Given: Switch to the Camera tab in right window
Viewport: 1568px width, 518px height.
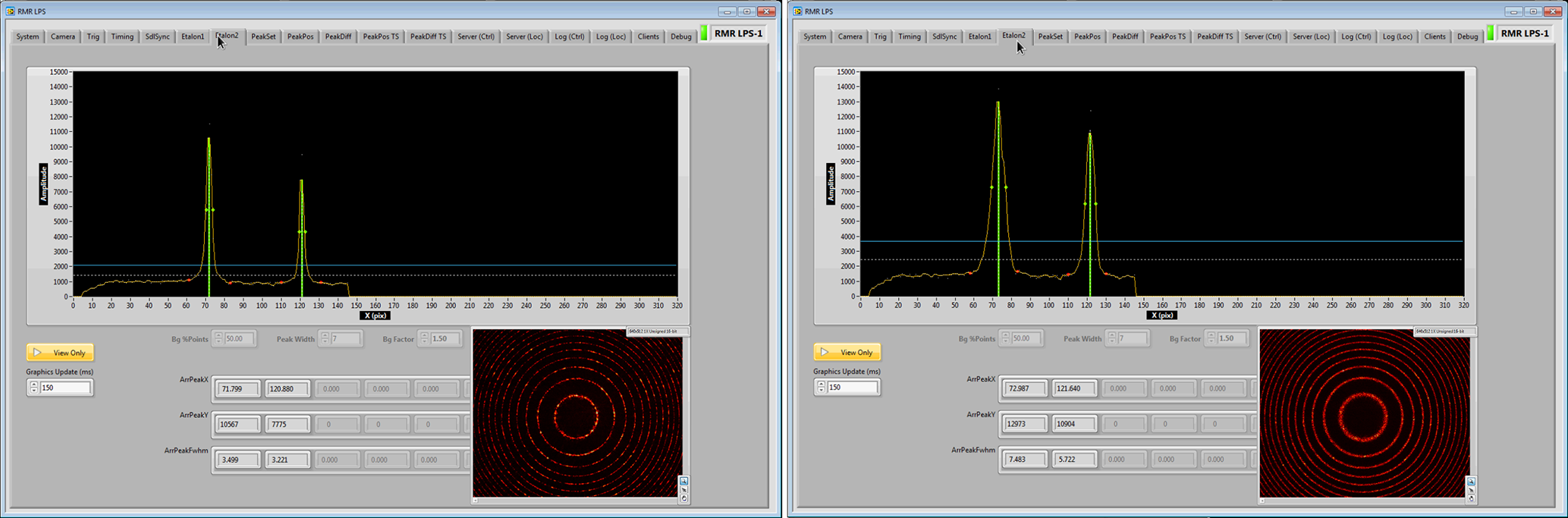Looking at the screenshot, I should pos(850,36).
